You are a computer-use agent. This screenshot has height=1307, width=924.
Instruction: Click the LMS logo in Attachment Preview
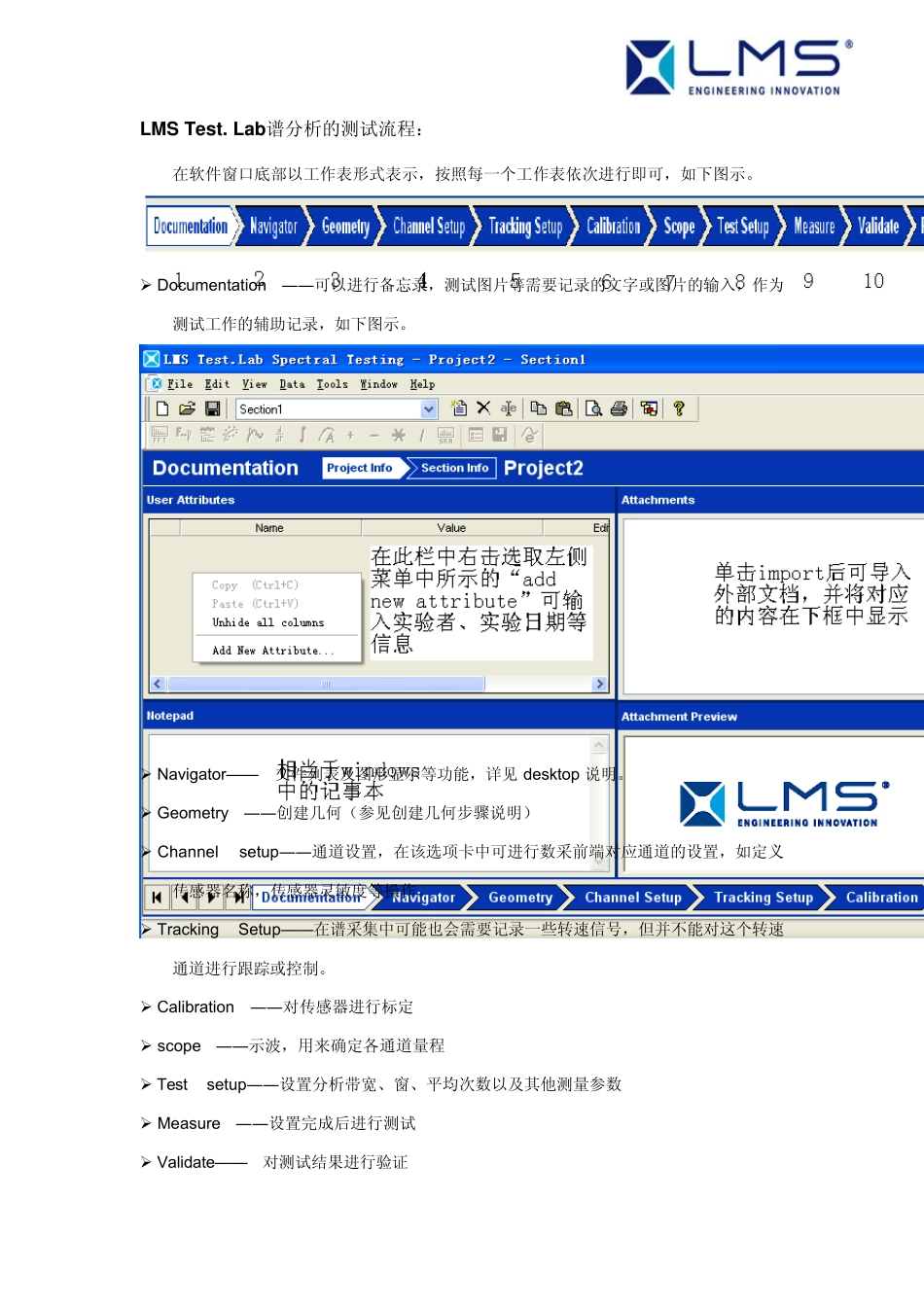point(785,804)
